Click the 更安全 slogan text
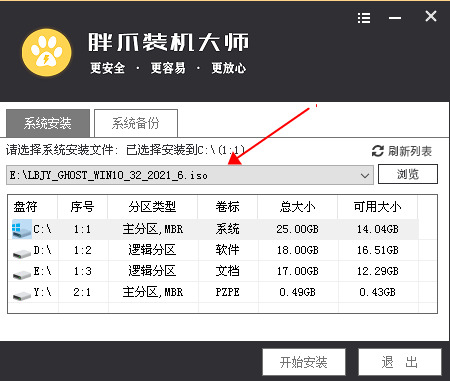 pos(108,68)
